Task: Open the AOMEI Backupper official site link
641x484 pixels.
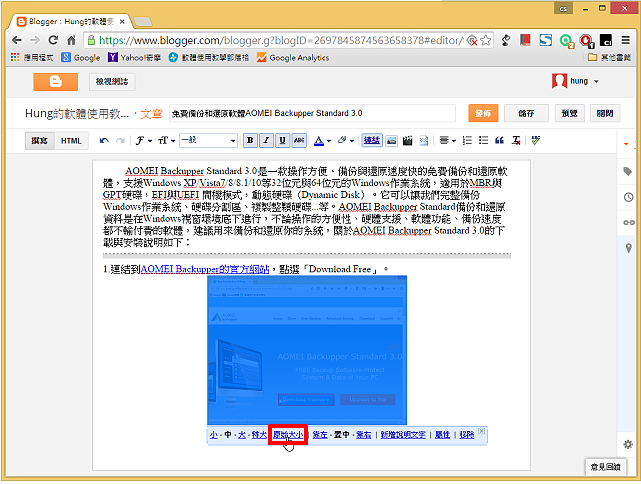Action: (x=205, y=270)
